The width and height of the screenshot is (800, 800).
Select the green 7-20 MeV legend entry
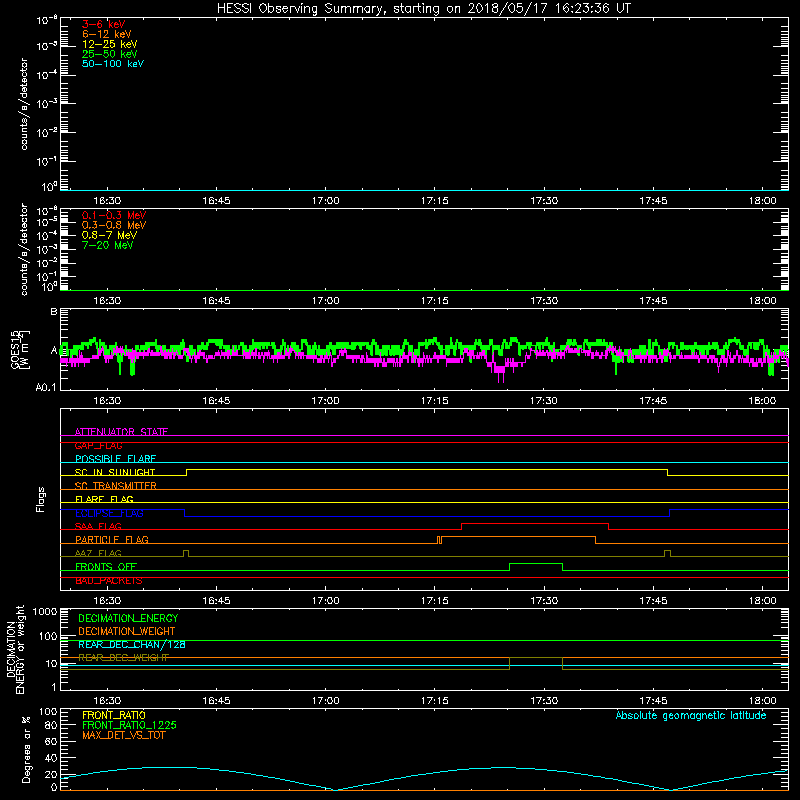point(108,245)
